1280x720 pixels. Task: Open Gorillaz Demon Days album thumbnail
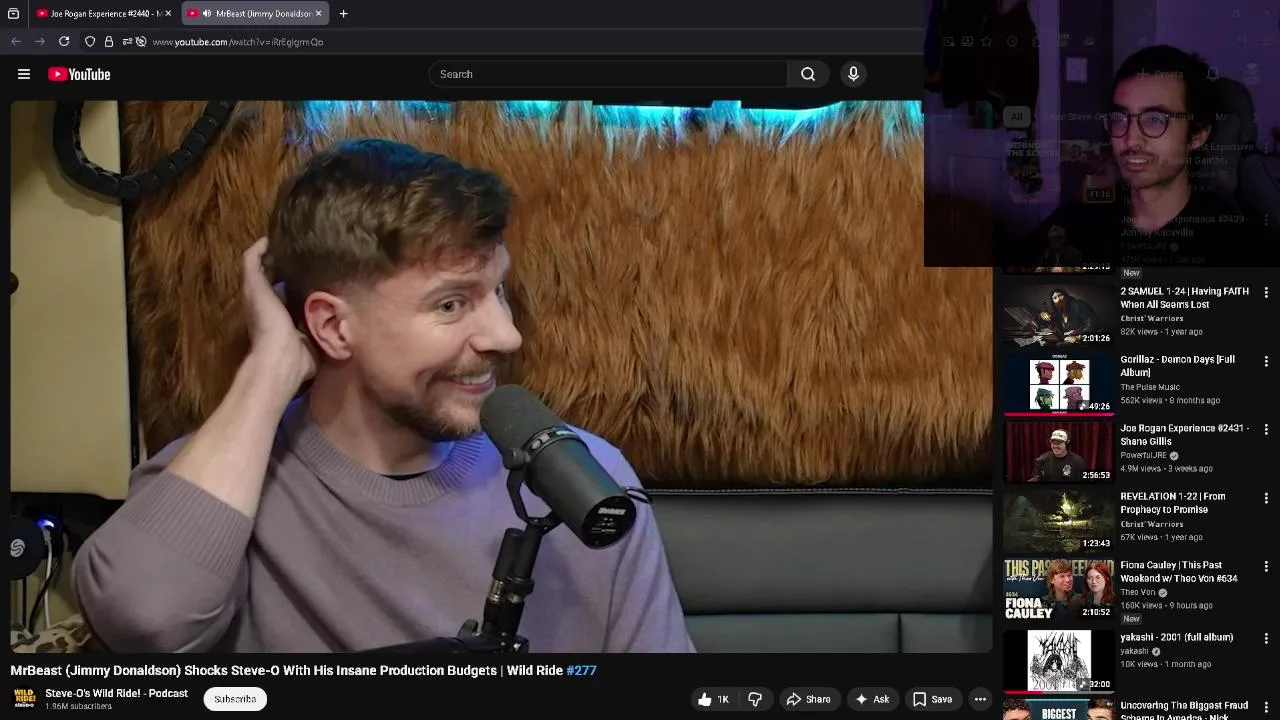click(1058, 383)
